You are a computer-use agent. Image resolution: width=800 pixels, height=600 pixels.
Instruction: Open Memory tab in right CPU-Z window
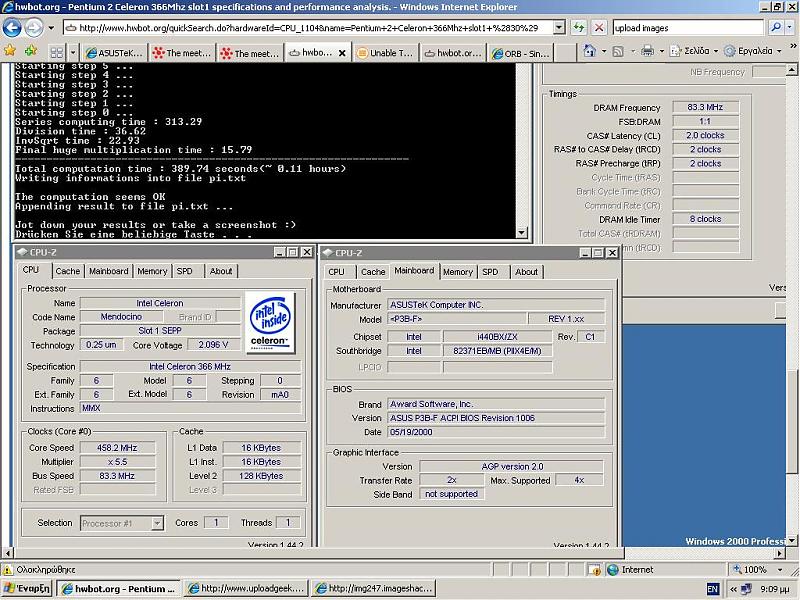458,272
